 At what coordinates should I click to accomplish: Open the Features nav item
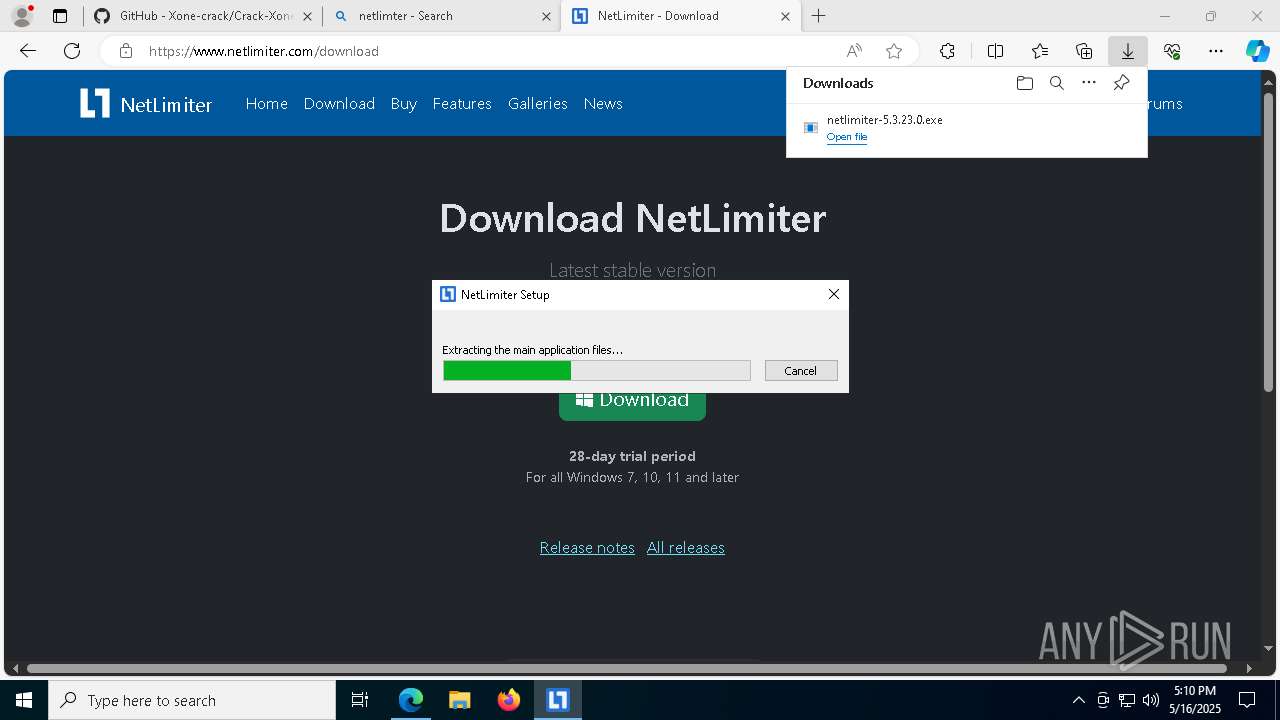tap(462, 103)
